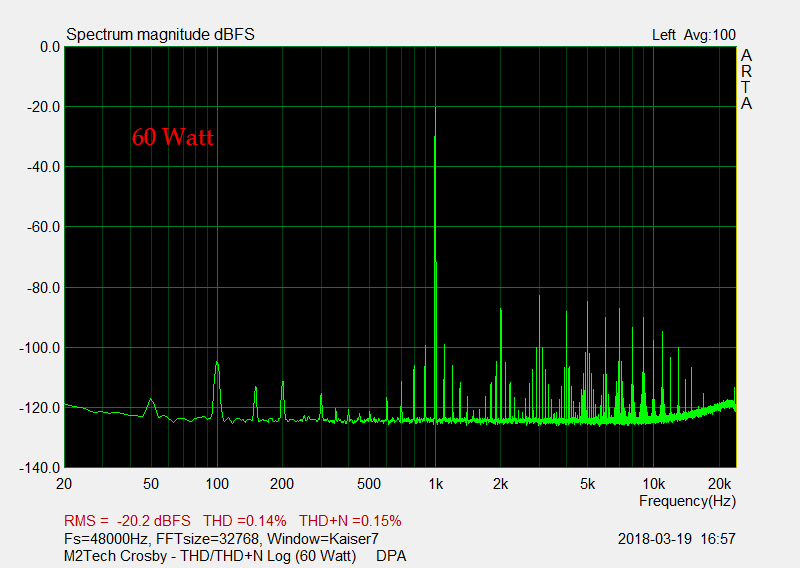The width and height of the screenshot is (800, 568).
Task: Click the 'Fs=48000Hz' setting text
Action: click(x=106, y=538)
